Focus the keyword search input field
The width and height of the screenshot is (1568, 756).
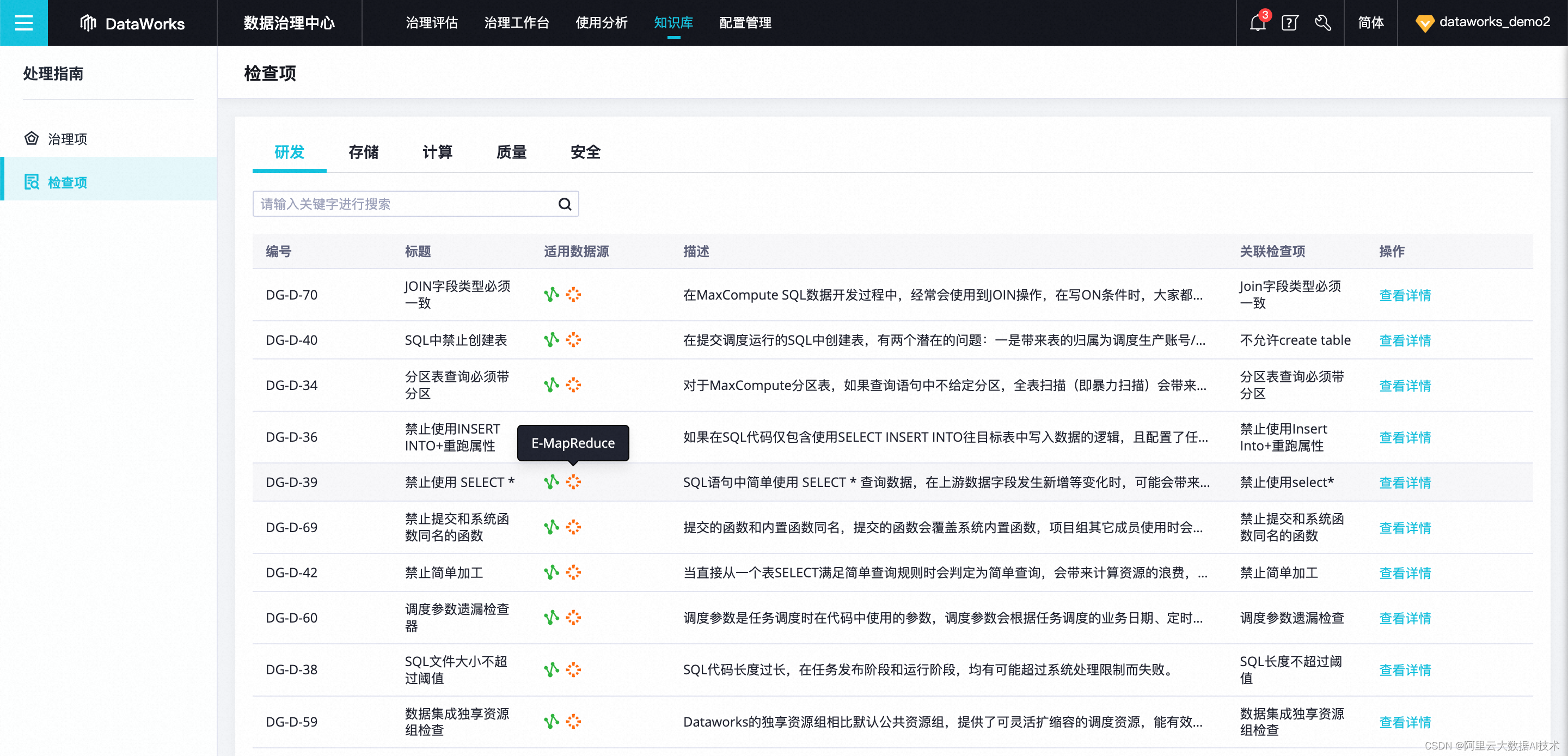coord(416,204)
